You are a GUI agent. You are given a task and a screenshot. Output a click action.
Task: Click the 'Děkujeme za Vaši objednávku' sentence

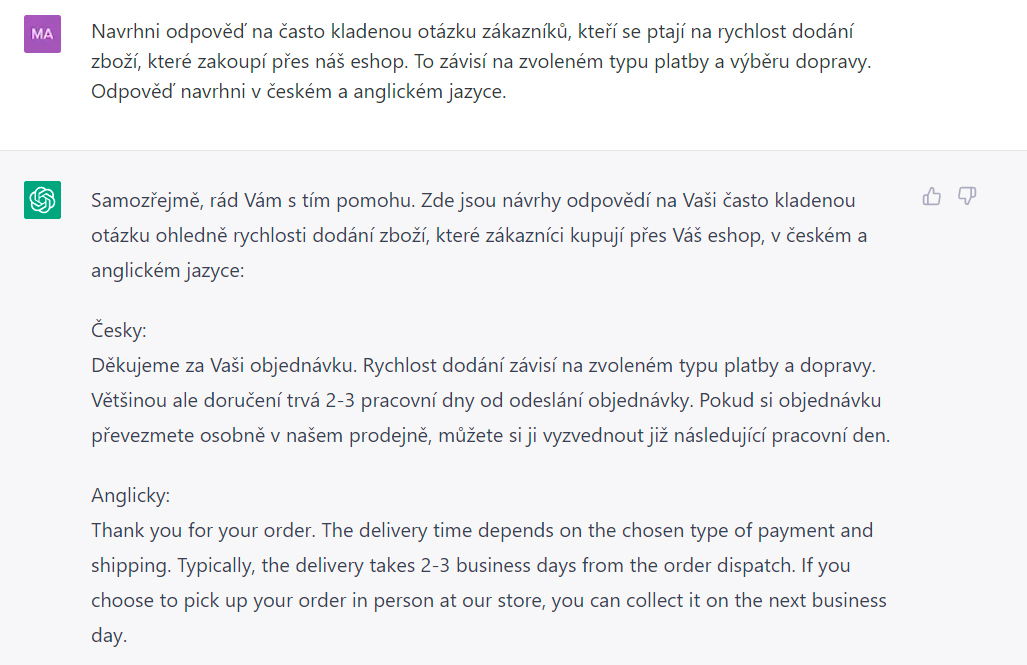pyautogui.click(x=224, y=366)
